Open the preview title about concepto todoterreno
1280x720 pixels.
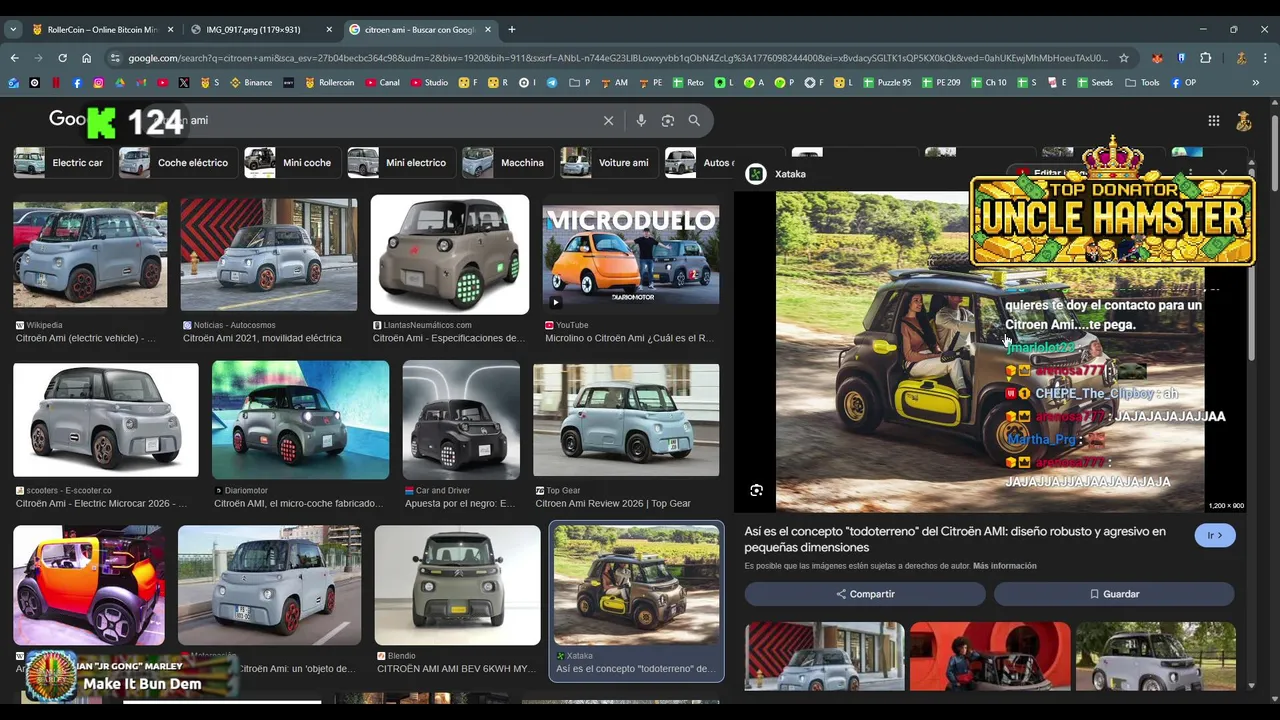pos(955,539)
